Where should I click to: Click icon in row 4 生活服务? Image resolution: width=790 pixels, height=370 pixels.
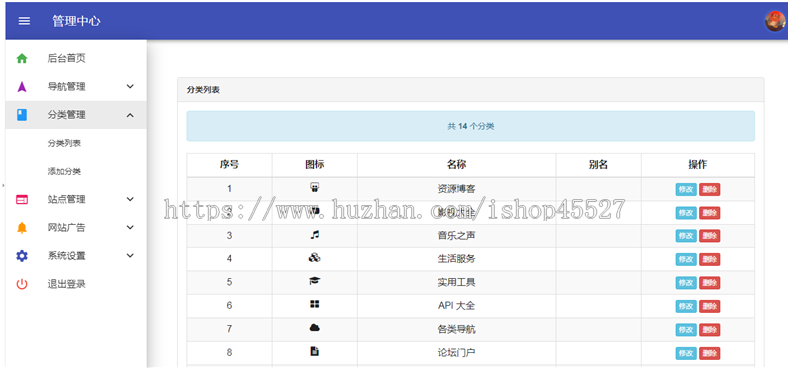[x=314, y=258]
